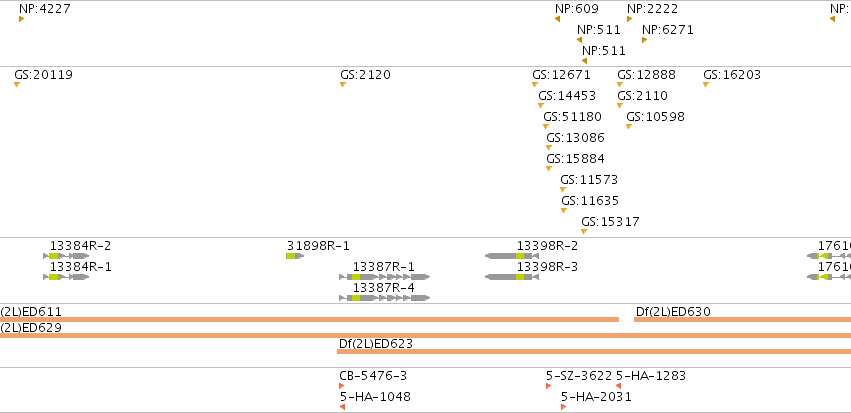Select the 5-HA-1283 red arrow marker
851x413 pixels.
point(618,386)
